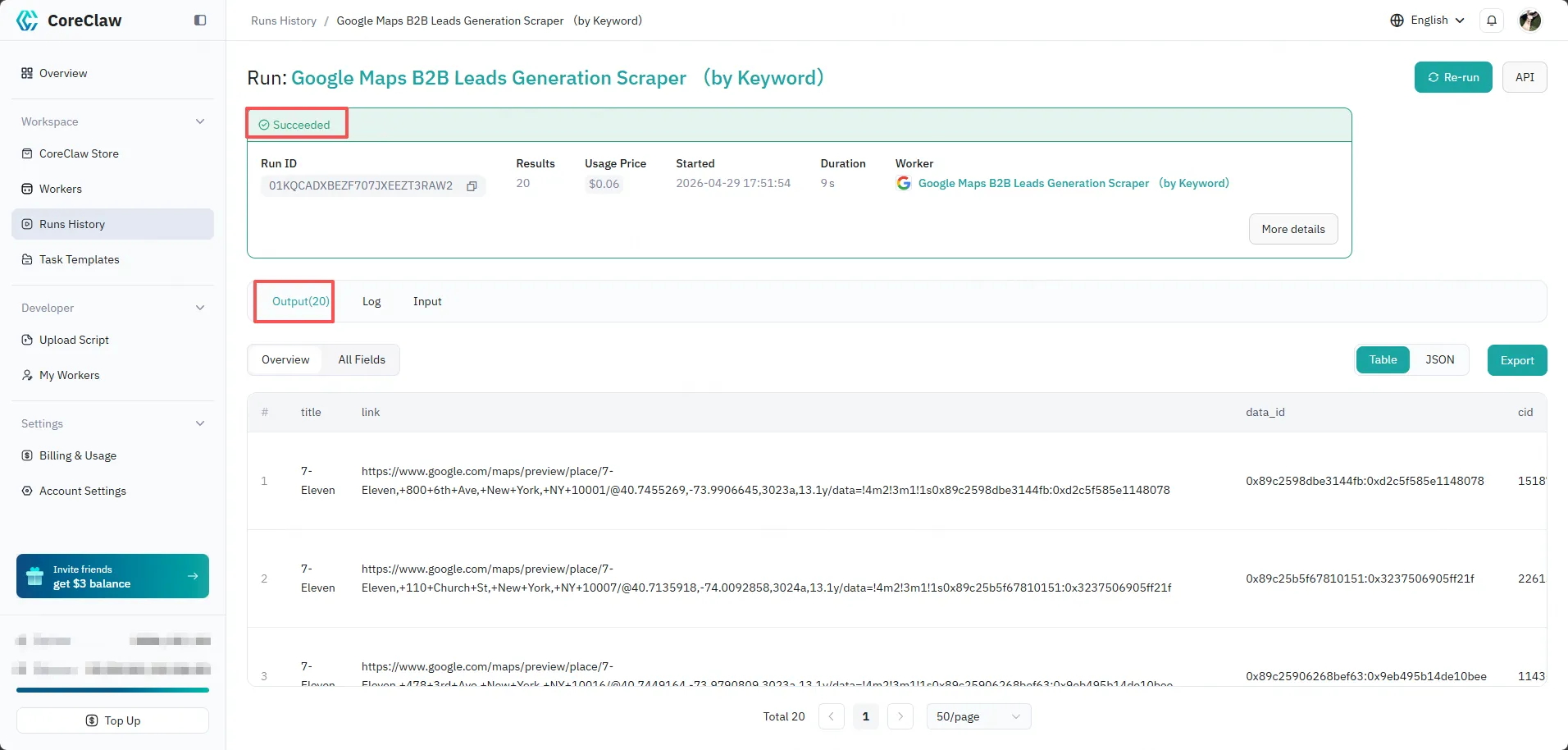Select the Overview fields view

[x=285, y=359]
